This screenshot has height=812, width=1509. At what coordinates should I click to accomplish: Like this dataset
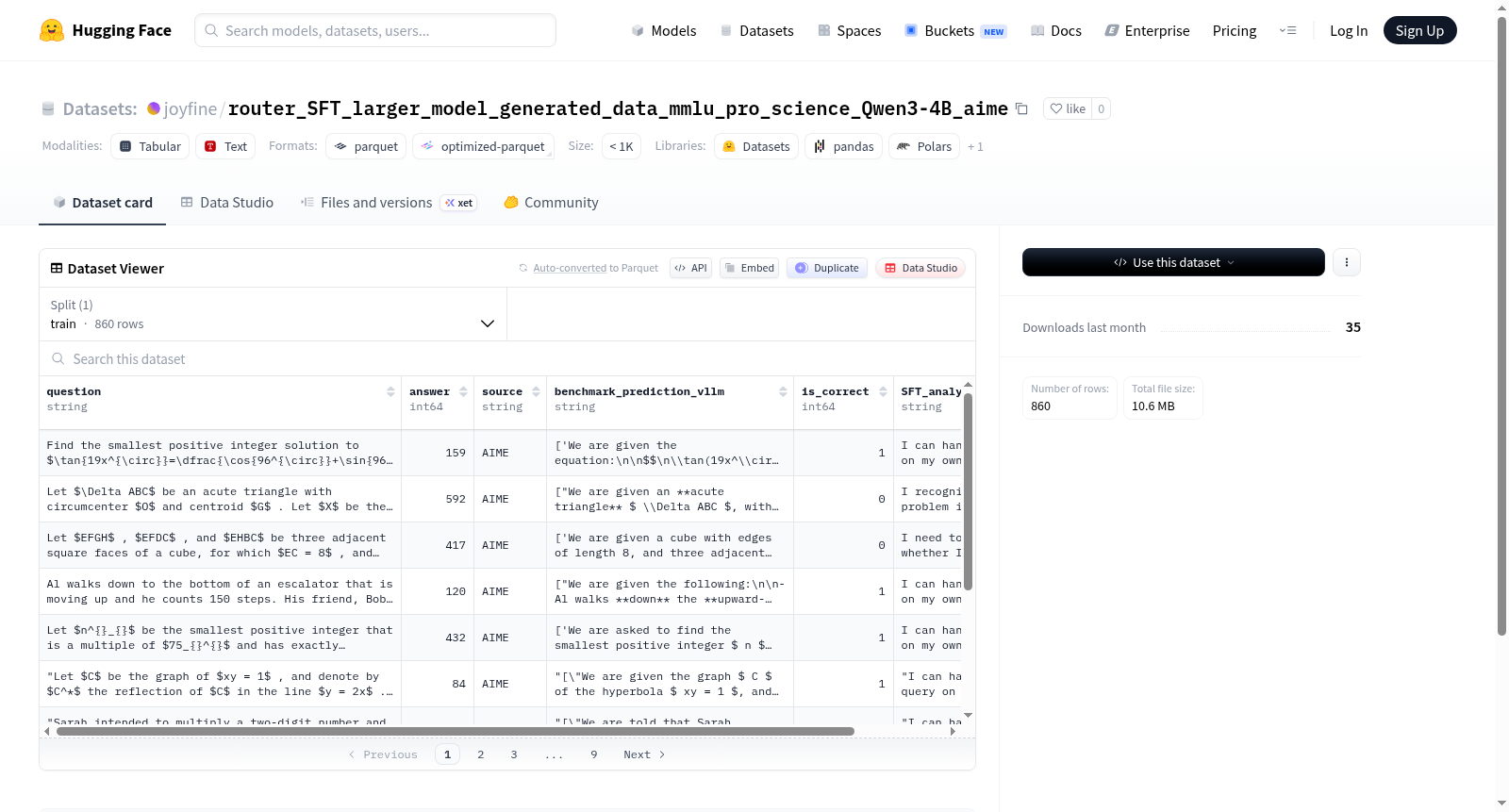1068,108
